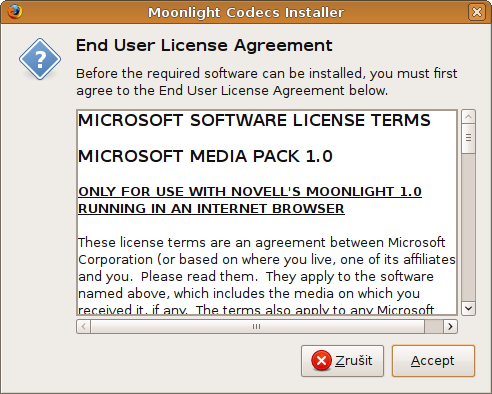Click the horizontal scrollbar right arrow

(450, 326)
